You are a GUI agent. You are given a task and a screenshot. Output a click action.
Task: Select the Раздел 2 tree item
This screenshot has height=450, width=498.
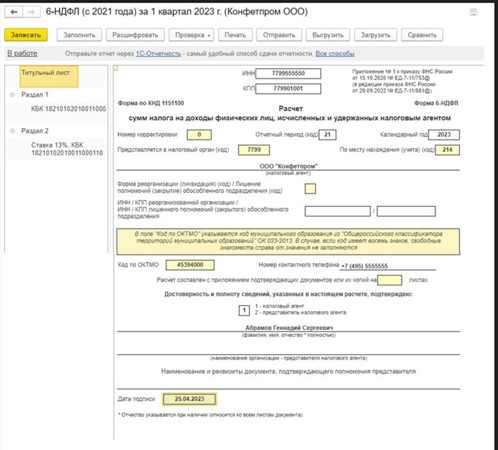[35, 131]
